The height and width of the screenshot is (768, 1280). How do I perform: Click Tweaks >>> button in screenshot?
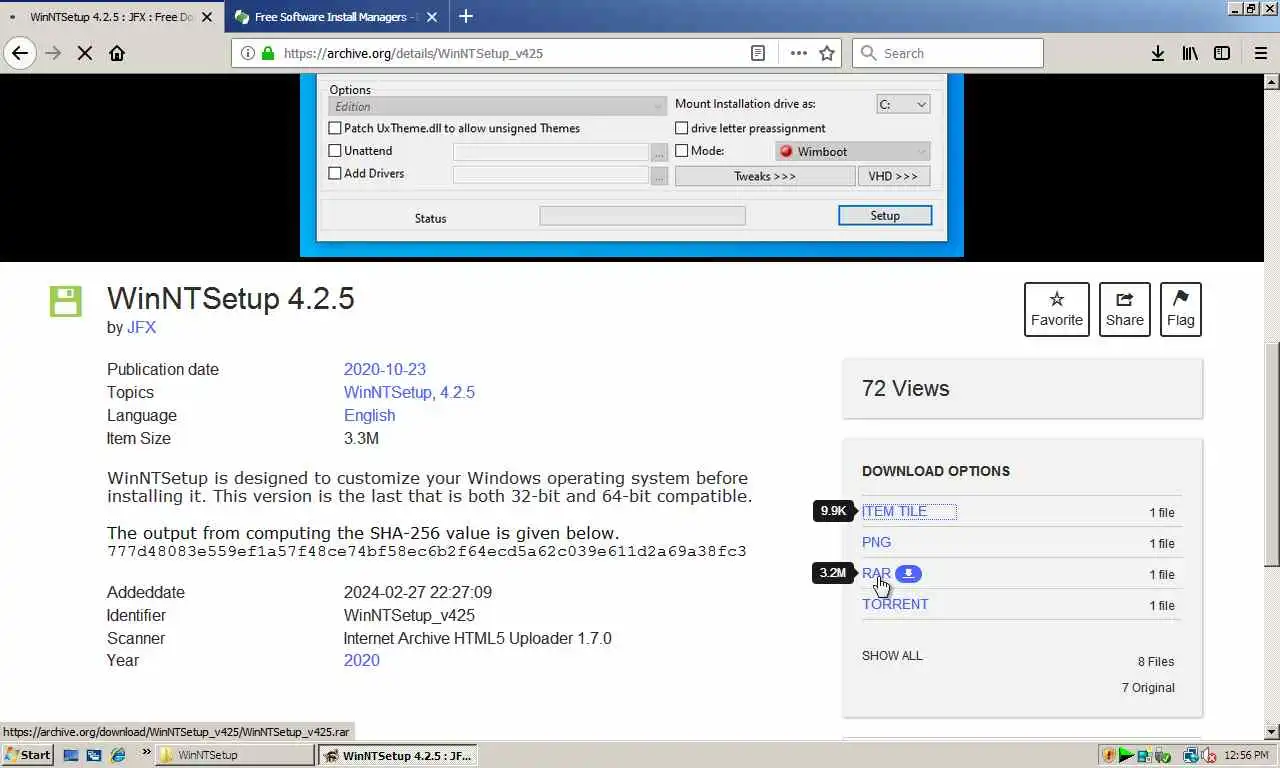pos(765,176)
